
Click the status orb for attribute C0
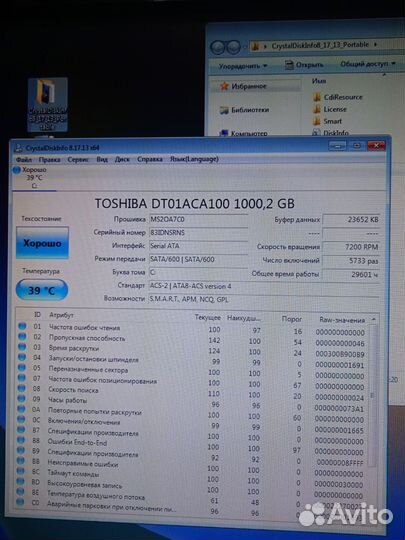[20, 502]
